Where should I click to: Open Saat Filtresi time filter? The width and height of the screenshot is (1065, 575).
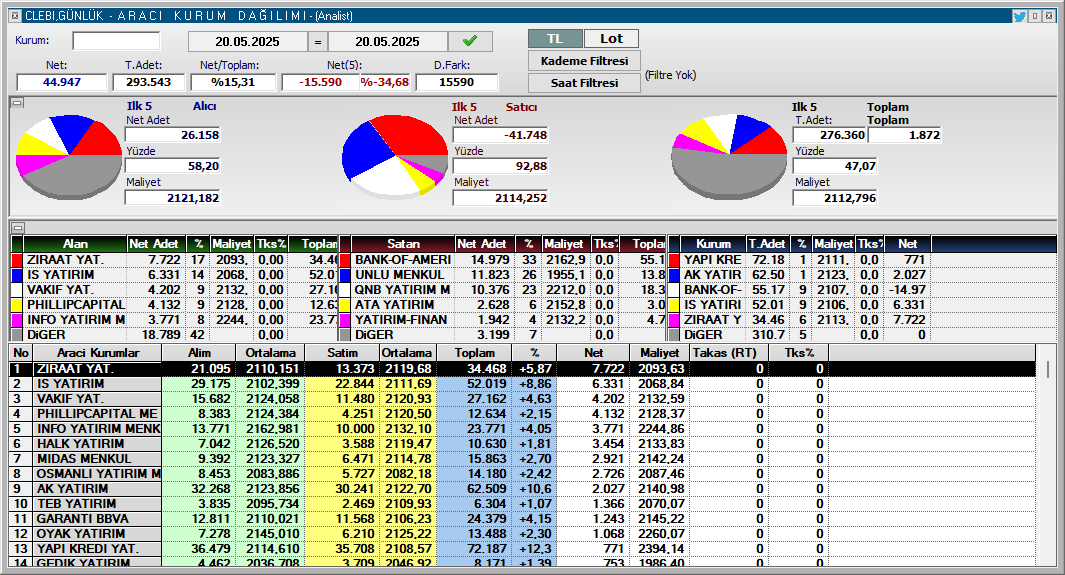pyautogui.click(x=584, y=83)
